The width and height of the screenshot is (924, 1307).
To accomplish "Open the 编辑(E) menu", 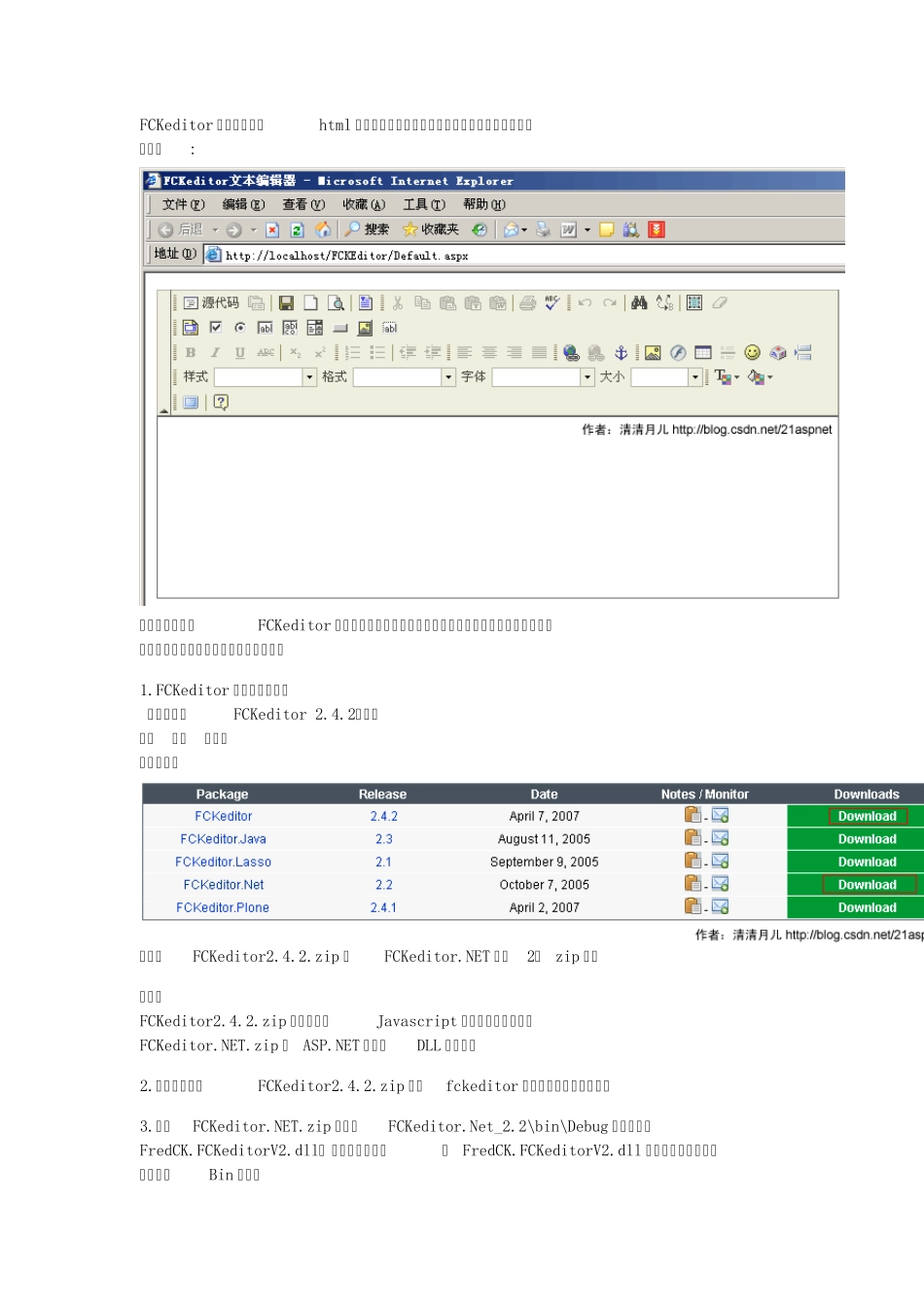I will coord(243,205).
